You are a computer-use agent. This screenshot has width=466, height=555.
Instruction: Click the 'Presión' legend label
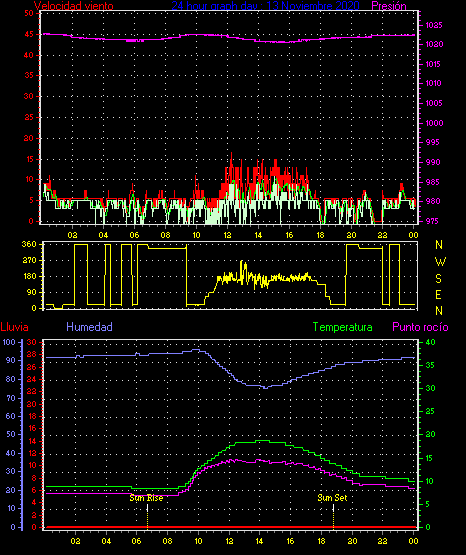389,6
